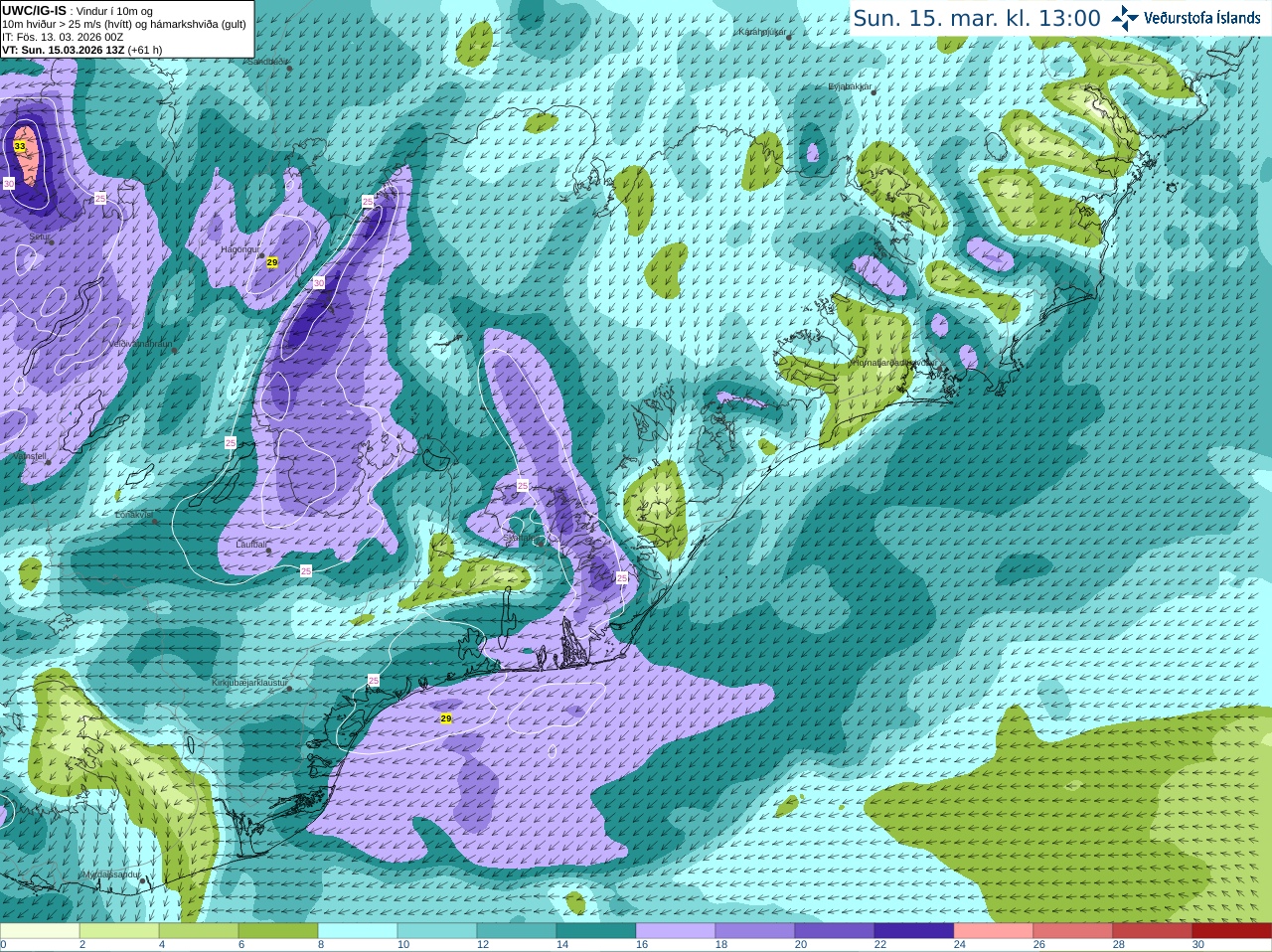Click the 6–8 m/s olive green legend swatch

point(278,931)
